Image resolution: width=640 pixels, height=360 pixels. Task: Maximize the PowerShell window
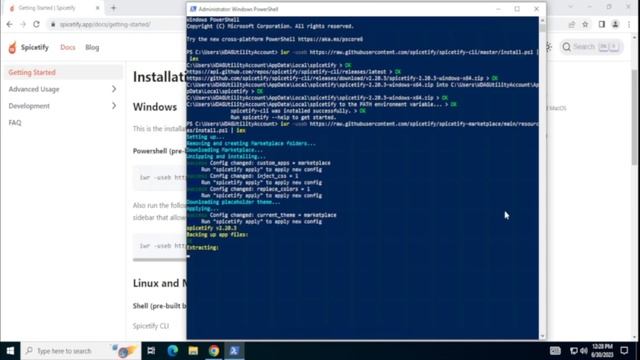[x=517, y=9]
